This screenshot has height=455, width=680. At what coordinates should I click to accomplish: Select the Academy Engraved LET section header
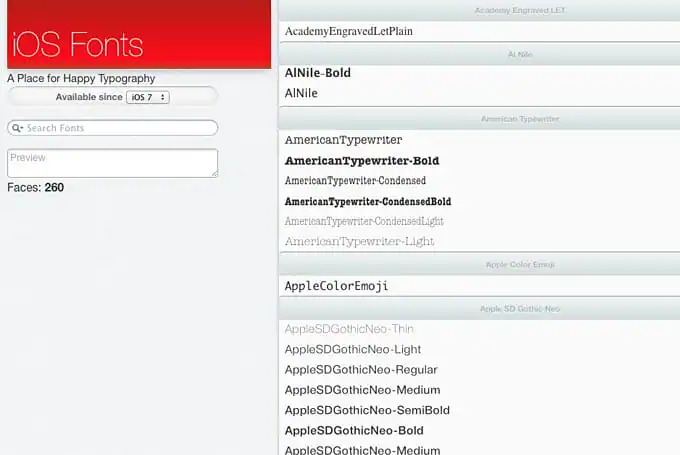click(478, 10)
